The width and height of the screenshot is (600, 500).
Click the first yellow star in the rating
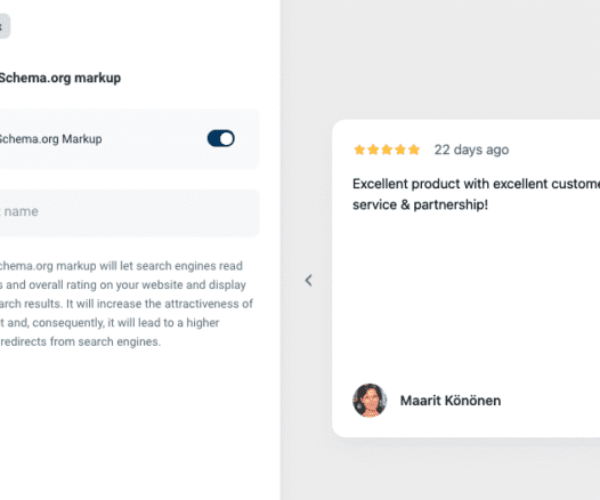359,150
